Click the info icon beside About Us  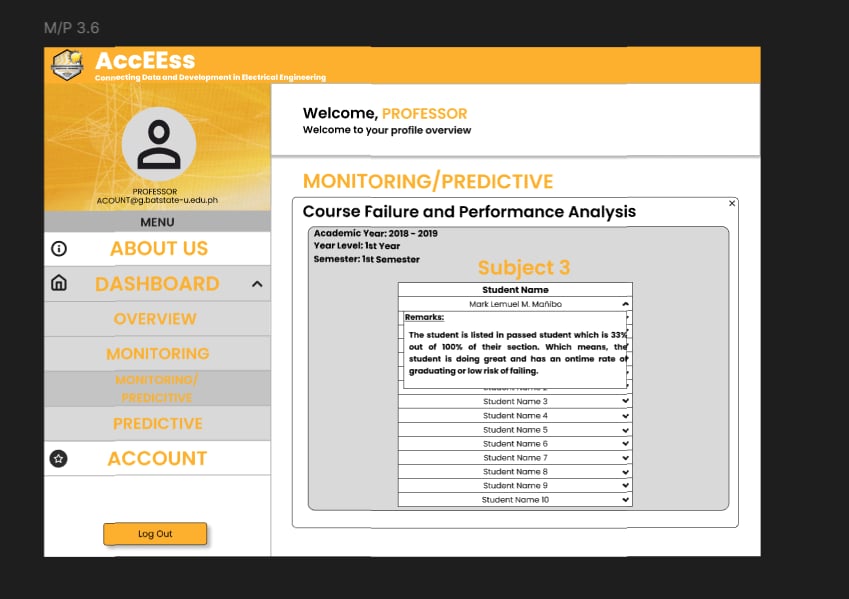point(59,249)
